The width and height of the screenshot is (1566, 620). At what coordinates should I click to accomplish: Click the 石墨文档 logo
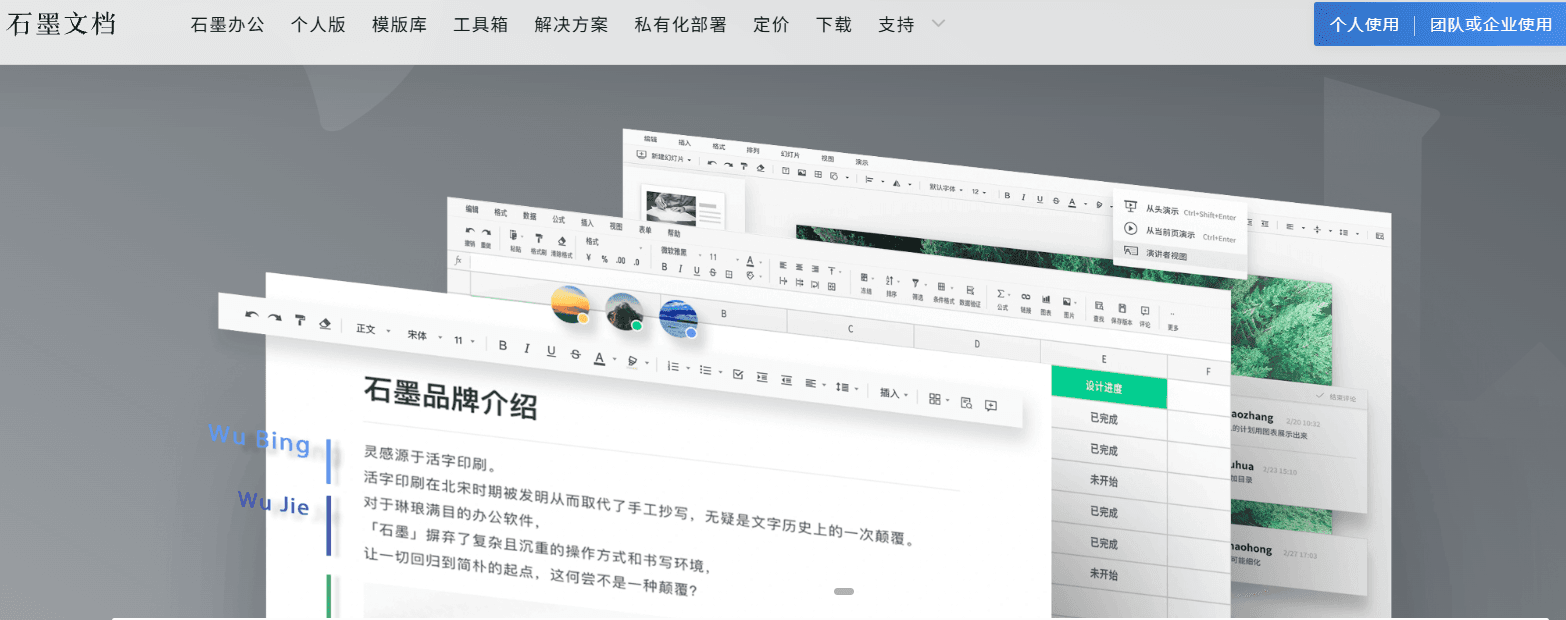pos(62,24)
